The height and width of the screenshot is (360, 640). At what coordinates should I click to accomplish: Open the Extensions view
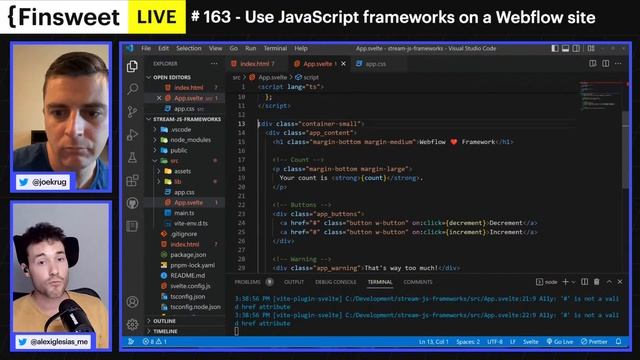click(x=132, y=180)
